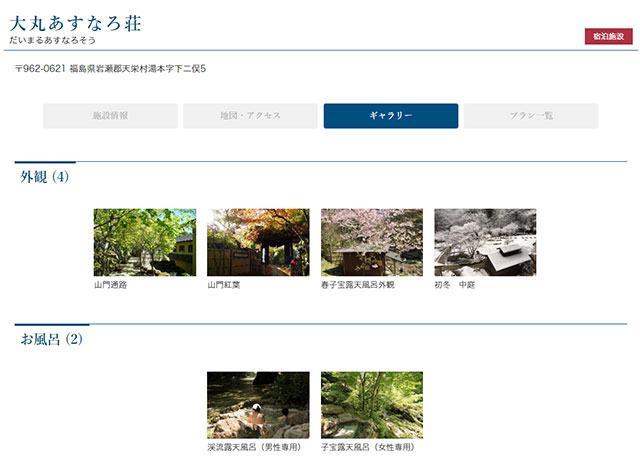The image size is (640, 476).
Task: Click the 山門通路 caption text
Action: tap(111, 285)
